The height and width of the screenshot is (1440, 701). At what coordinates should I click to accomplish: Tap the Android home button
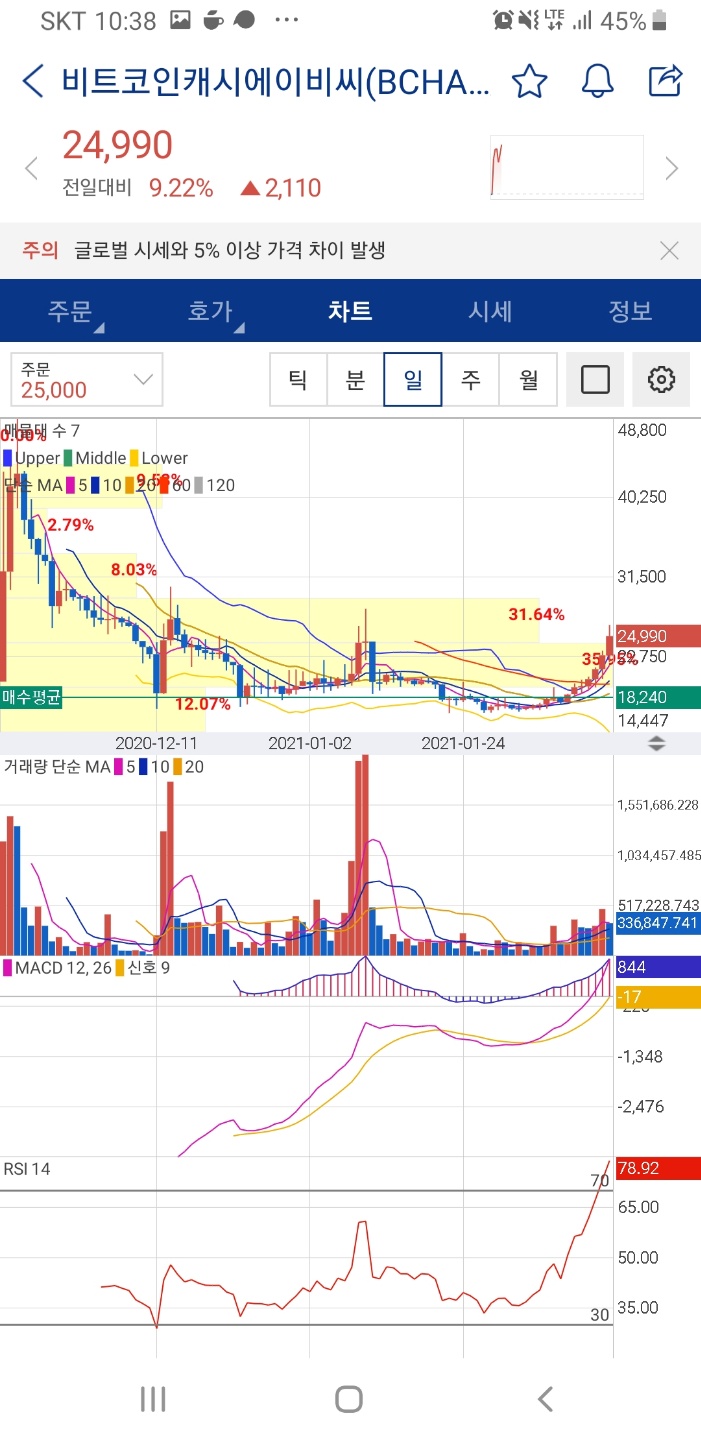(349, 1398)
